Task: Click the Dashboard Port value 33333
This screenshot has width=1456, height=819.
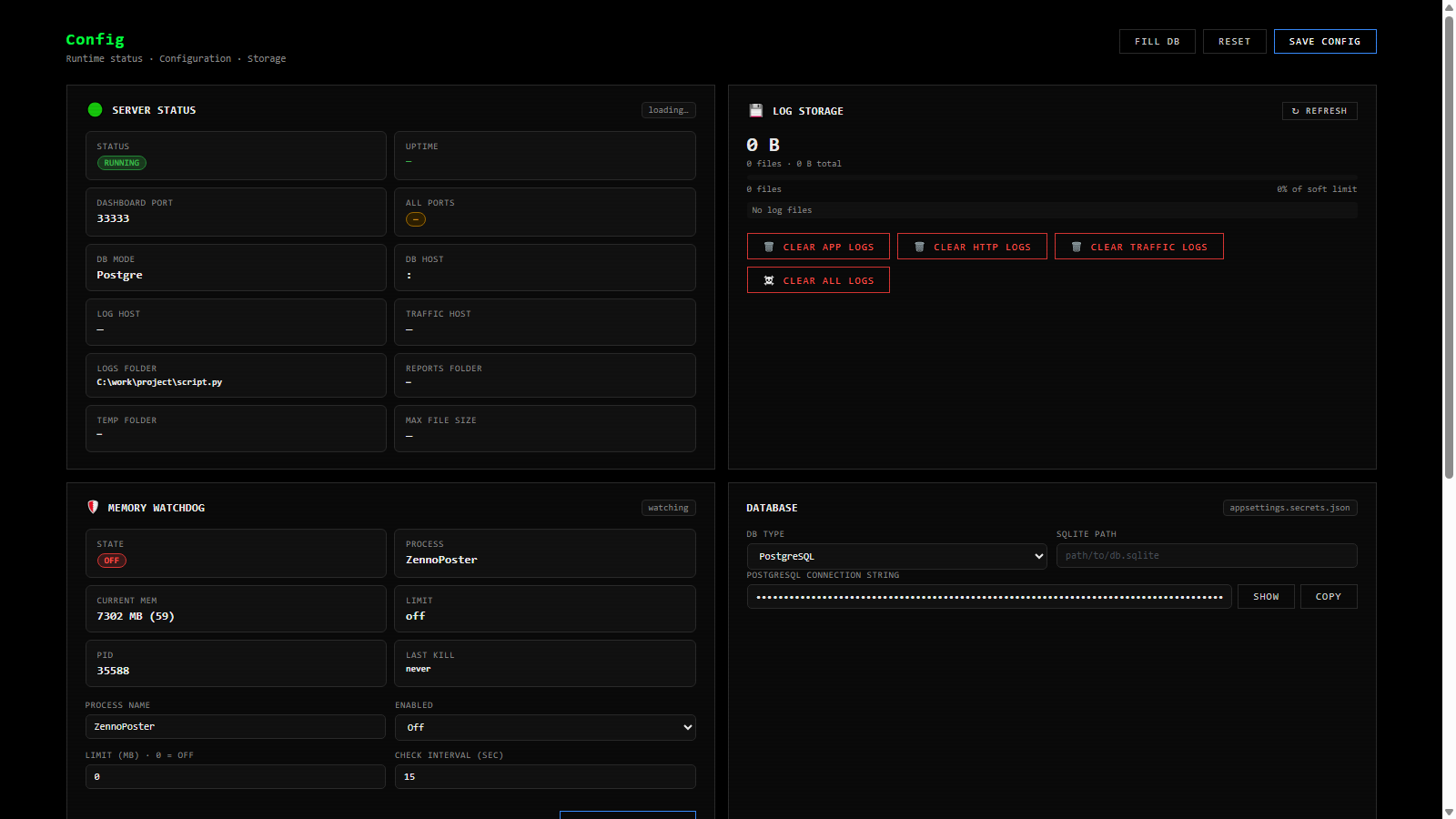Action: pyautogui.click(x=114, y=218)
